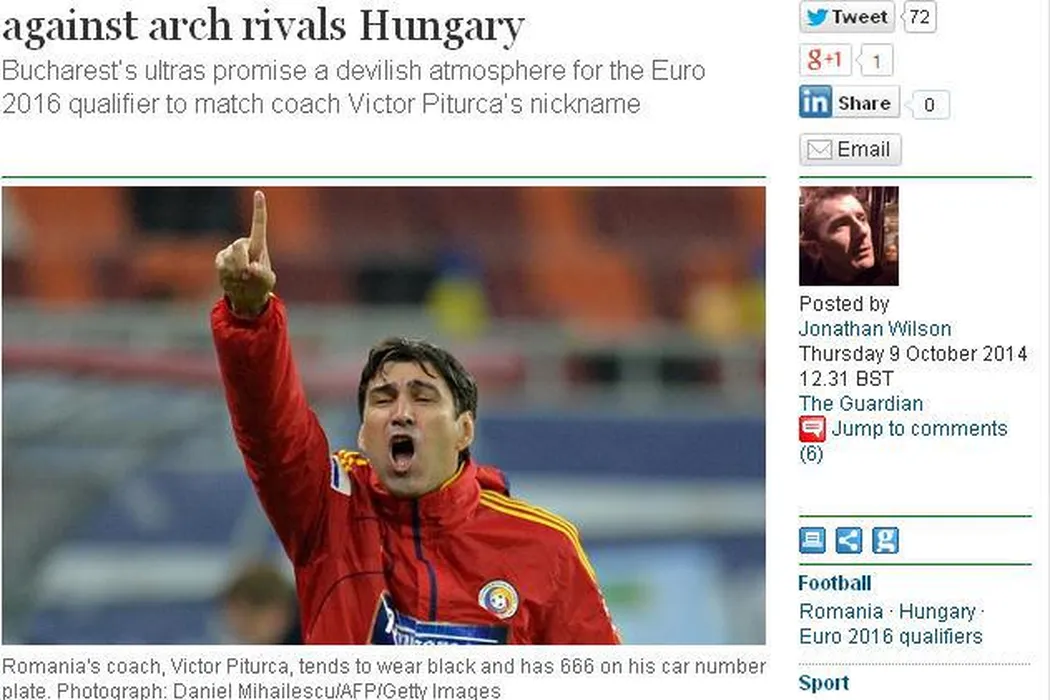Click the Email envelope icon
1050x700 pixels.
(819, 149)
